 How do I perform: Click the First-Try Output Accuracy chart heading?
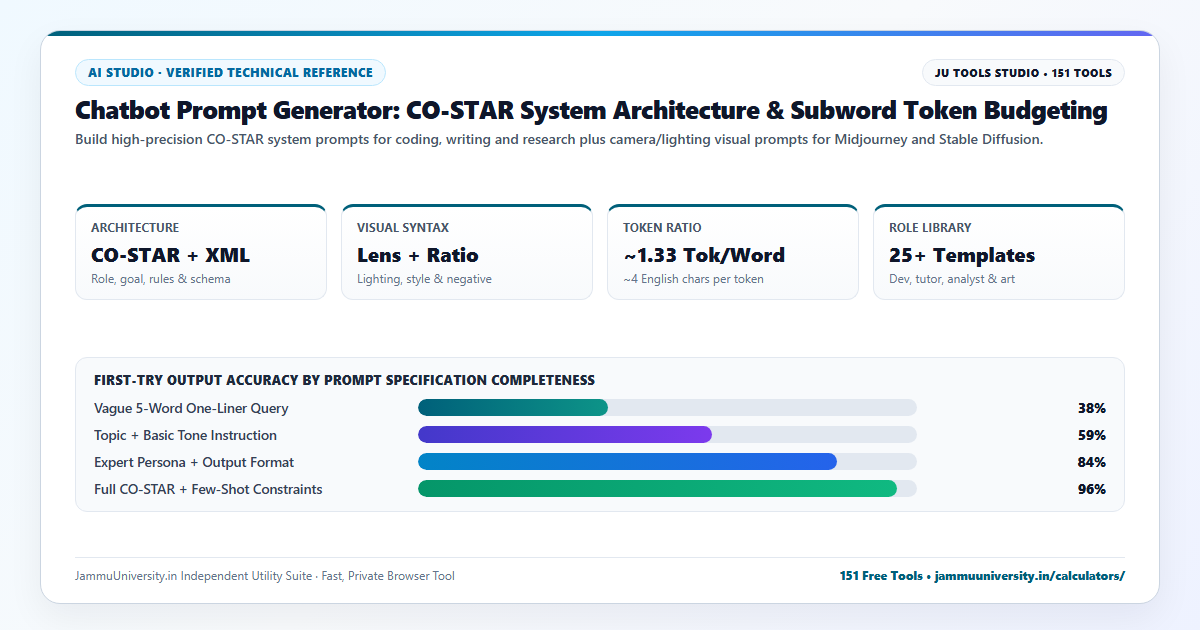click(x=344, y=380)
